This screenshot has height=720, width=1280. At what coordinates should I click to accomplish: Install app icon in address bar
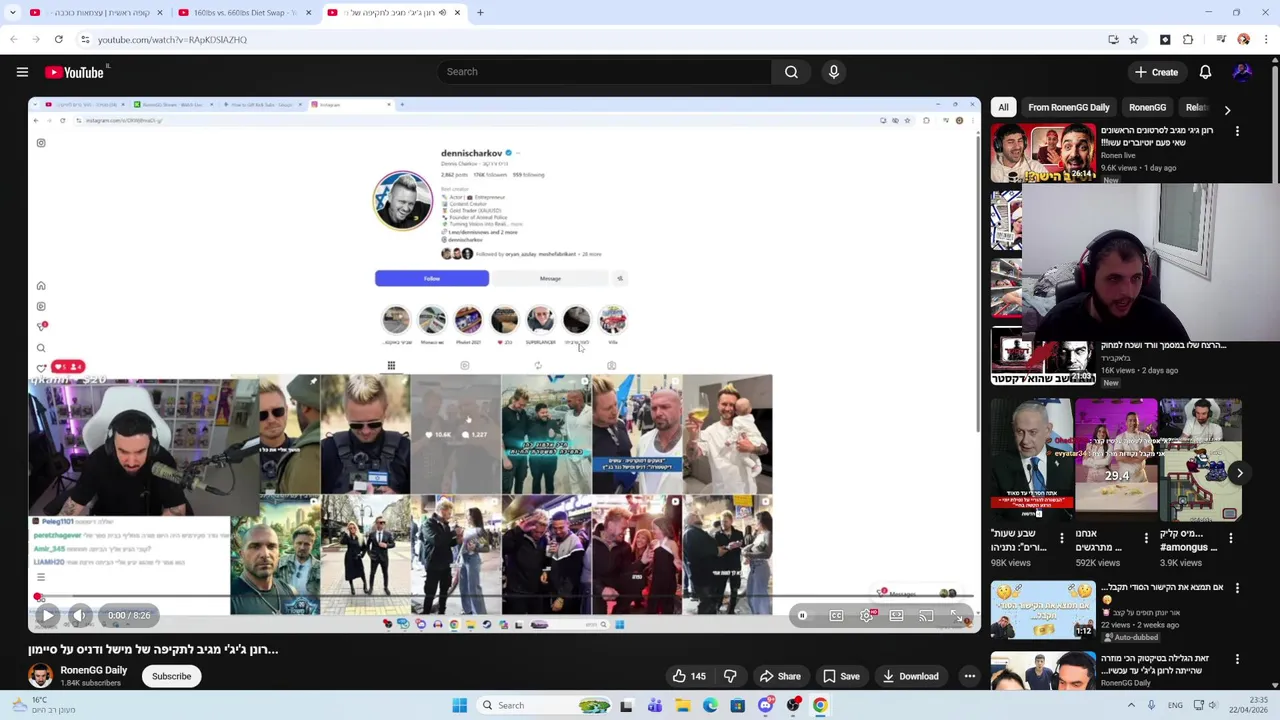[1113, 40]
